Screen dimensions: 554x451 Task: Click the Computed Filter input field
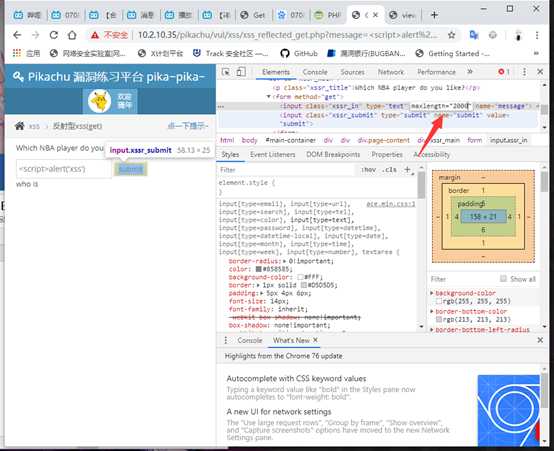click(x=463, y=279)
